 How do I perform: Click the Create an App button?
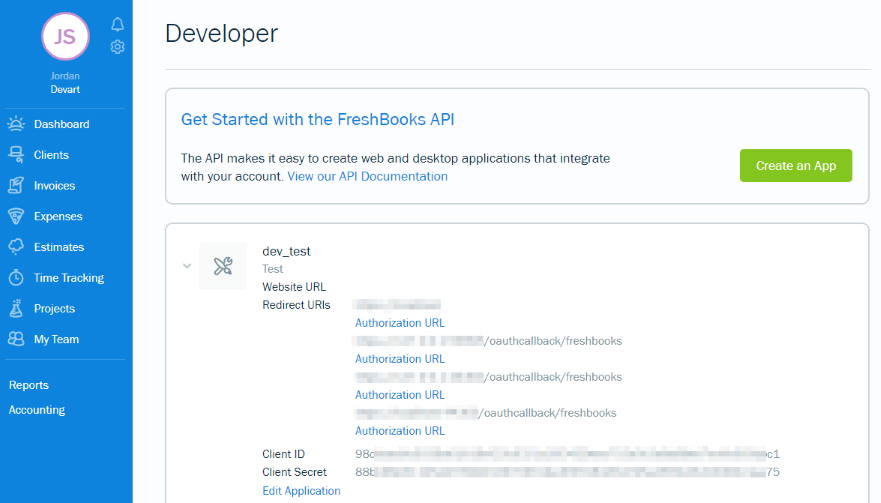[x=796, y=165]
